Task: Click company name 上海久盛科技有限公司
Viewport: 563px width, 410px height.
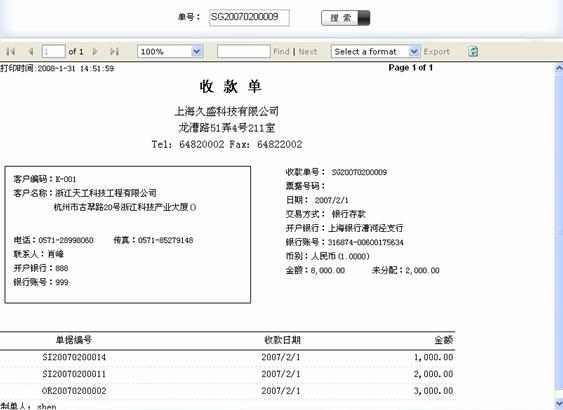Action: [227, 111]
